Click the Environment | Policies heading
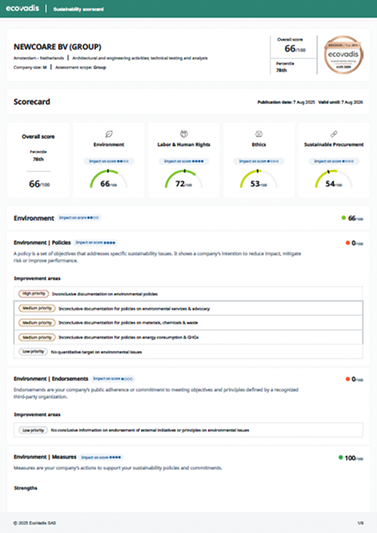Image resolution: width=377 pixels, height=533 pixels. pos(42,242)
